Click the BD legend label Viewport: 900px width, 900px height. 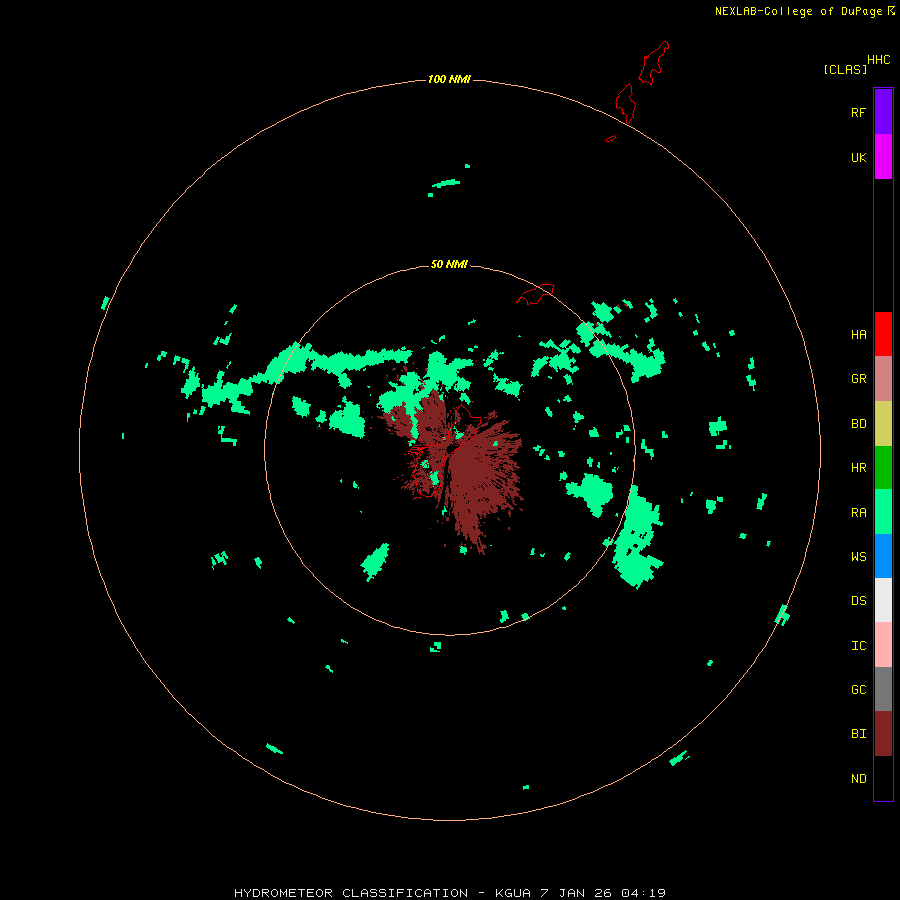tap(859, 424)
